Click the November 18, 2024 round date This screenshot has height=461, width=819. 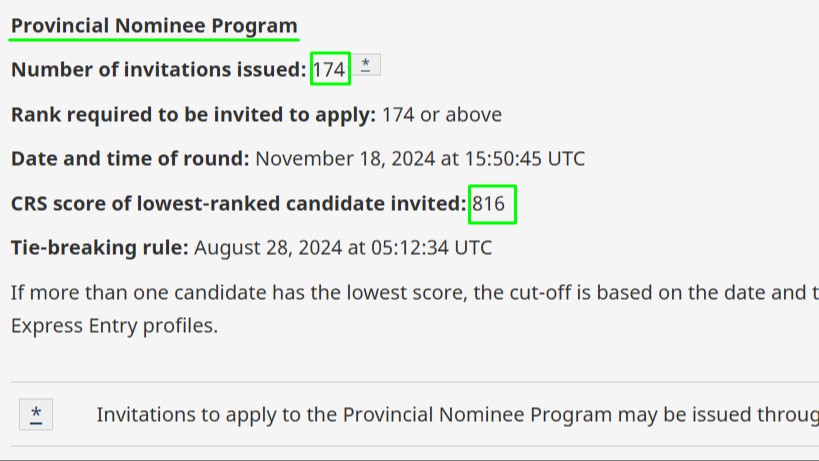pos(343,159)
